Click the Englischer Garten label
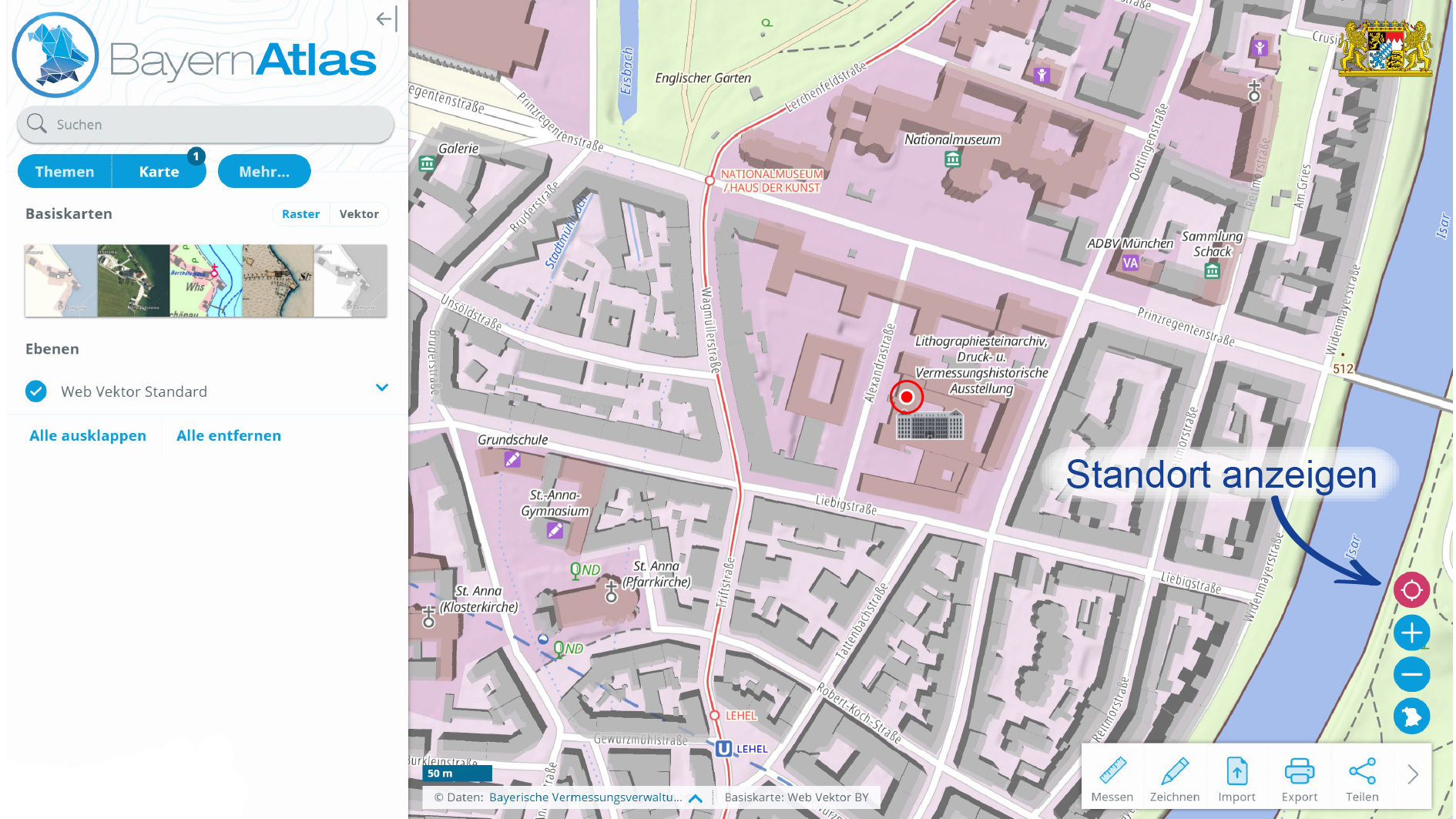This screenshot has height=819, width=1456. [x=703, y=78]
